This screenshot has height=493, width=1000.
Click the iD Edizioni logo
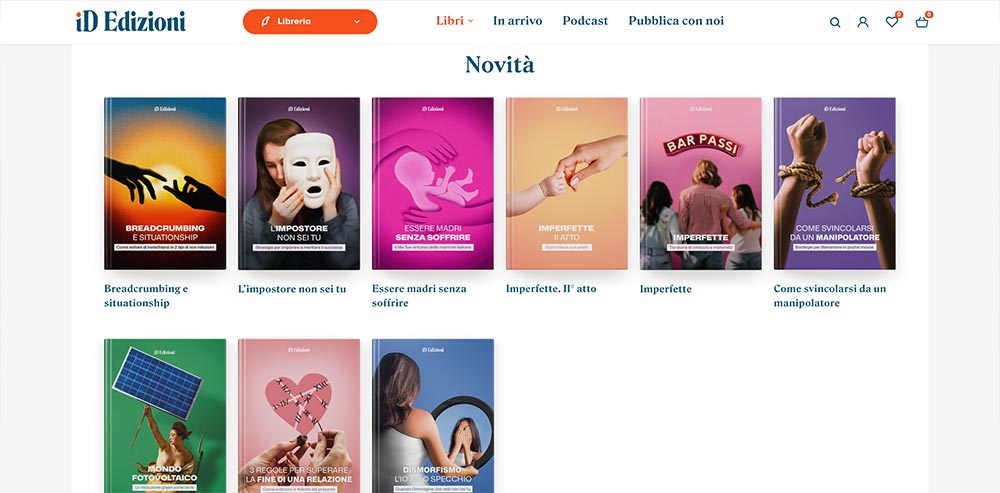pos(131,21)
